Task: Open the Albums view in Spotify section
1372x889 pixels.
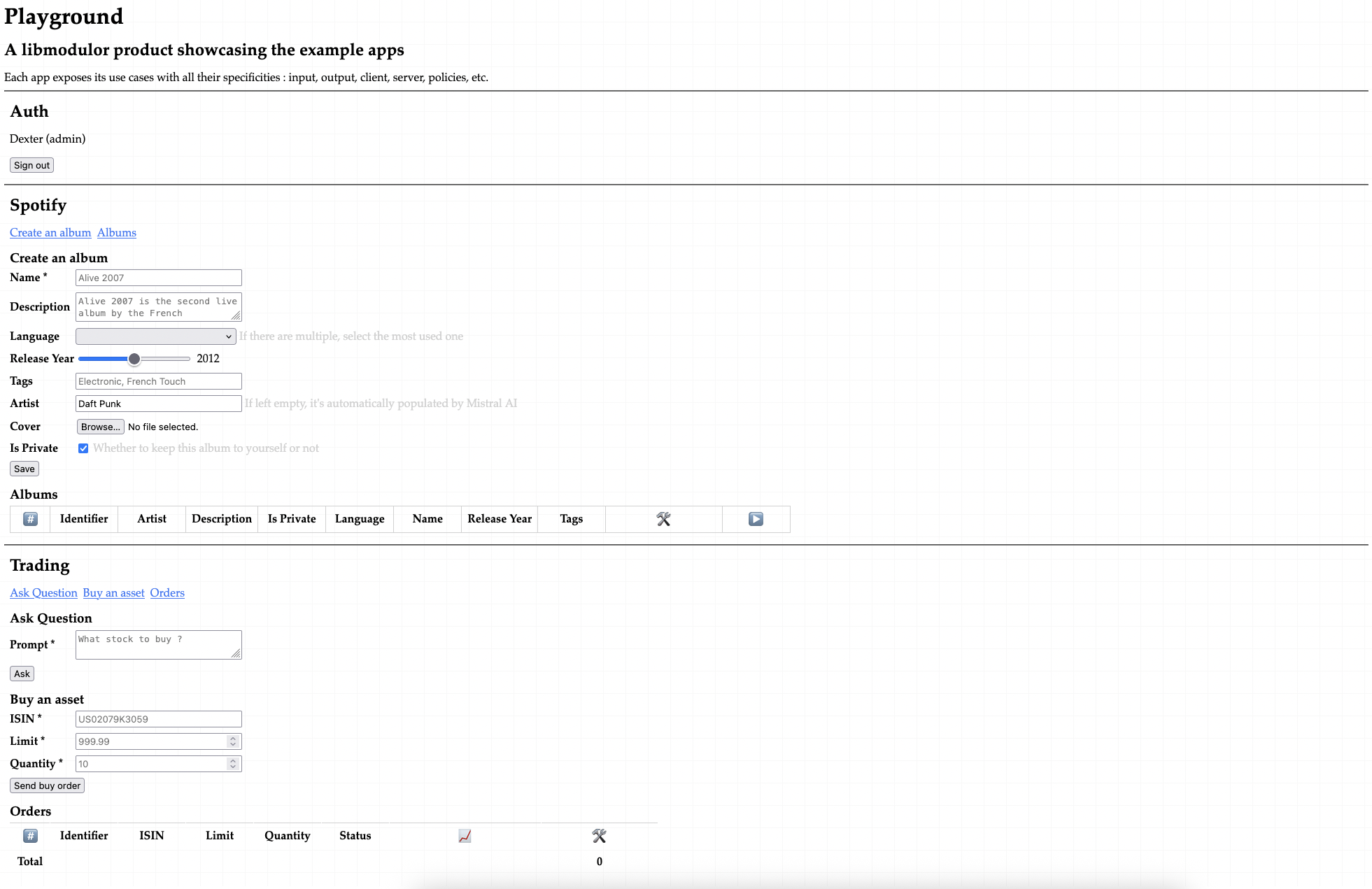Action: (116, 232)
